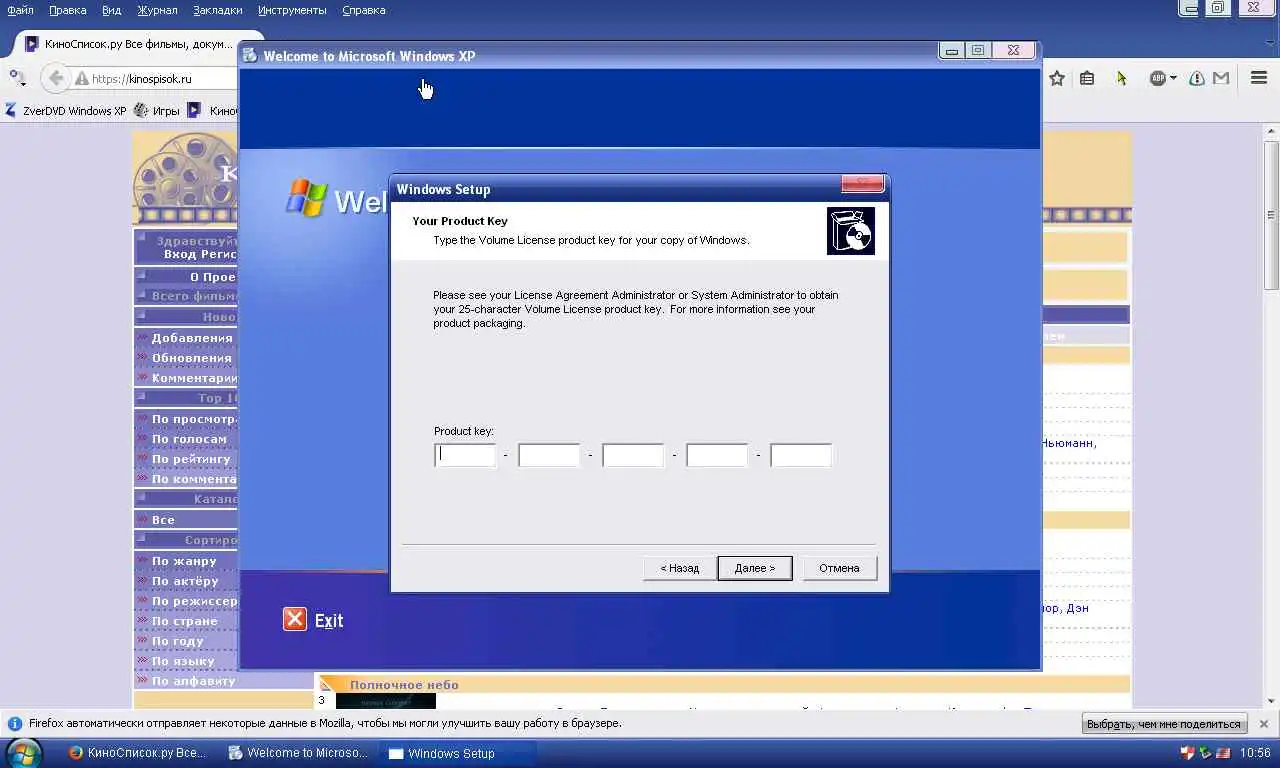Click the Отмена button in Windows Setup
This screenshot has height=768, width=1280.
pos(839,568)
